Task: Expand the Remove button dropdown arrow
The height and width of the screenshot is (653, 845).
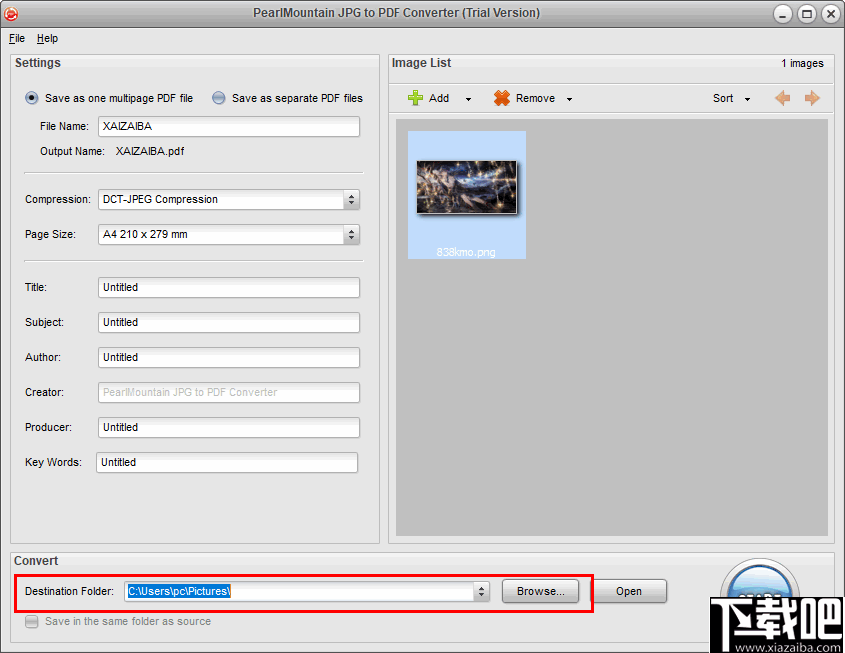Action: pyautogui.click(x=568, y=98)
